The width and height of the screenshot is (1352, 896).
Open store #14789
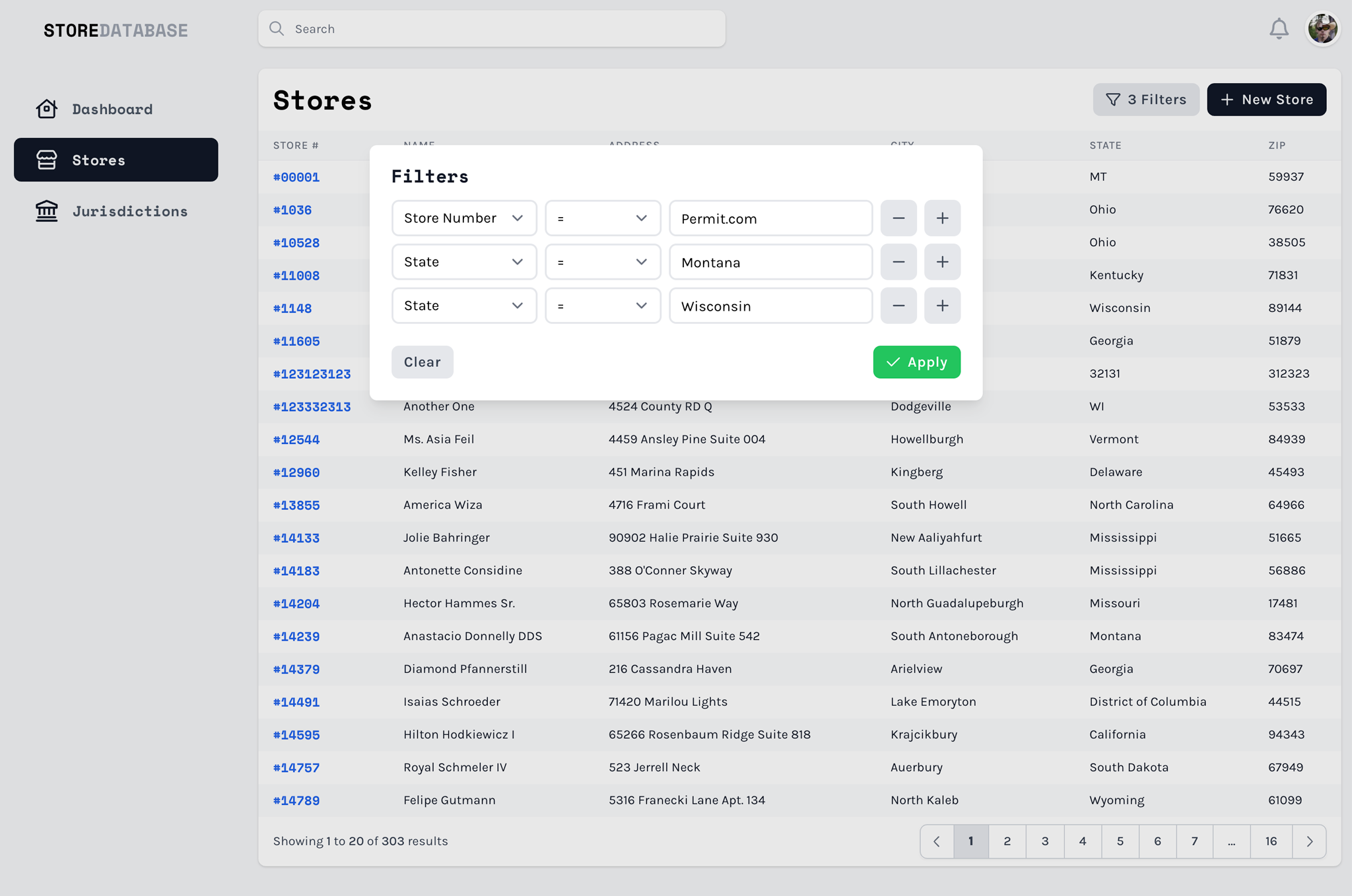[x=296, y=801]
